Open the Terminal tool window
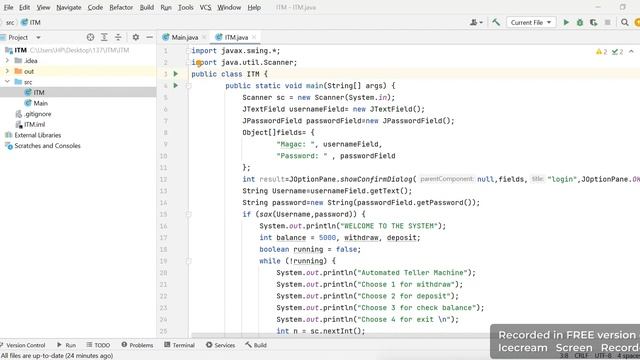640x360 pixels. click(179, 345)
